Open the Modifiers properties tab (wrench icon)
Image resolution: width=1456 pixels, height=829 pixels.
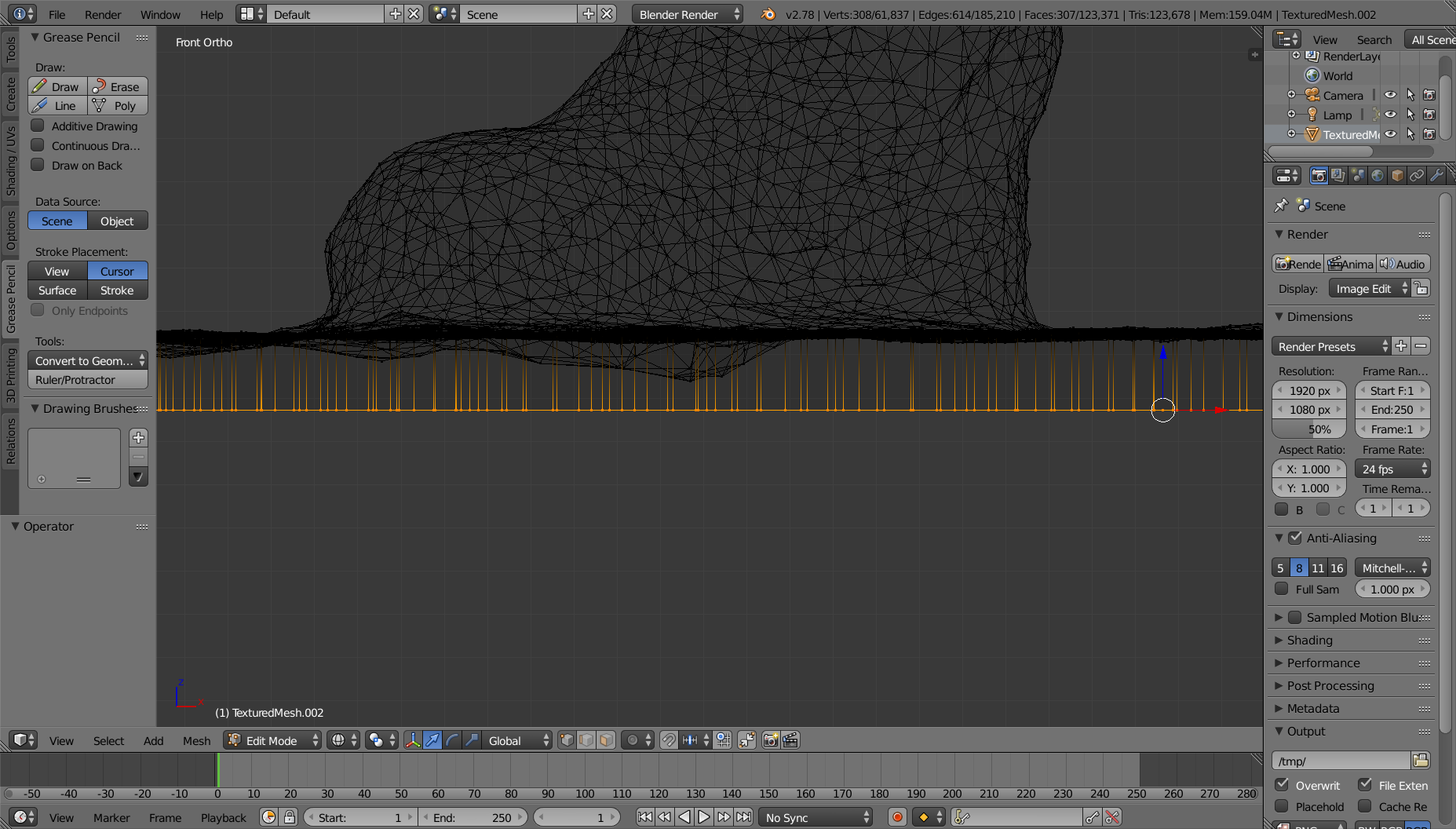(1436, 175)
